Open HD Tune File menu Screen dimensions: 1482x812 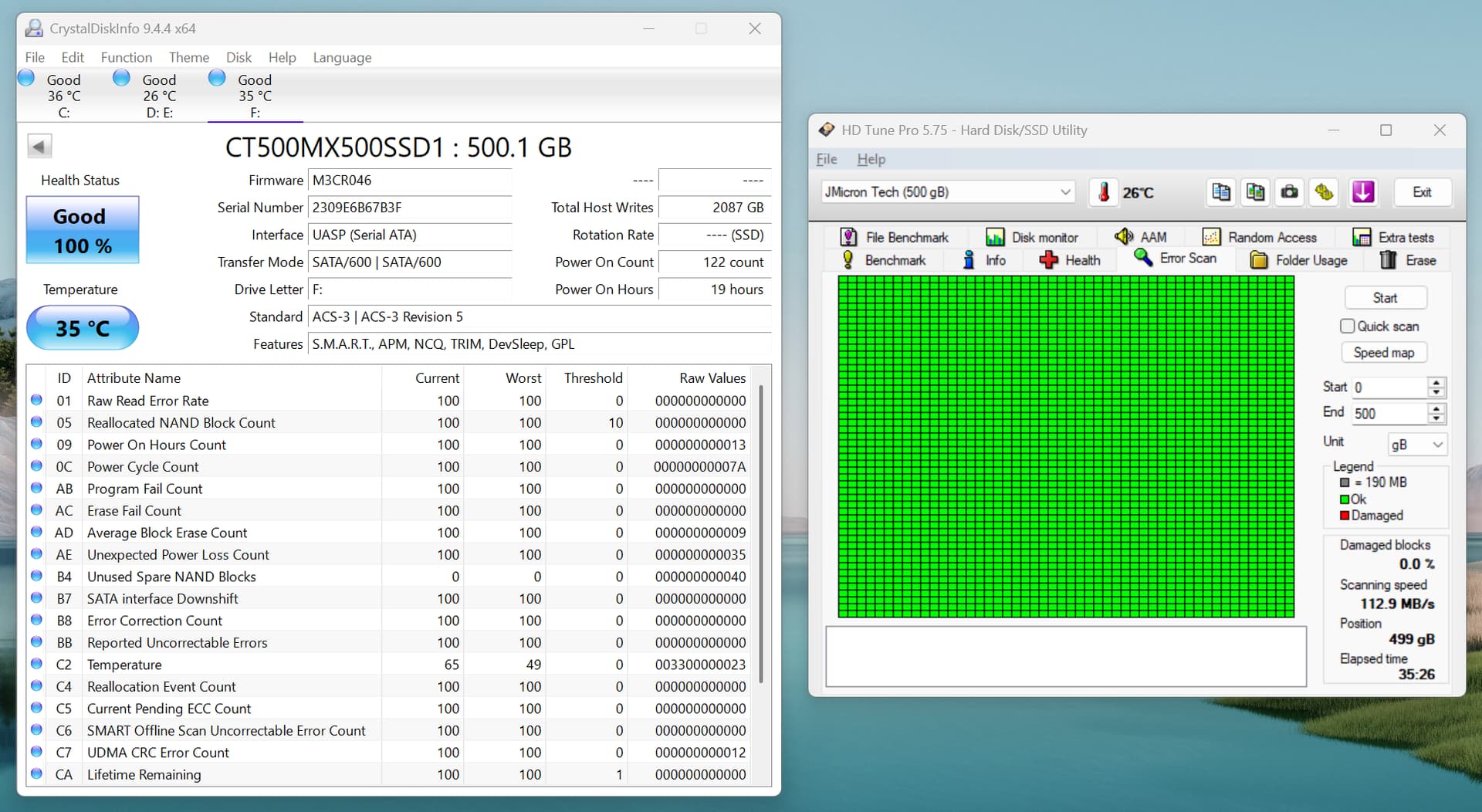click(827, 159)
